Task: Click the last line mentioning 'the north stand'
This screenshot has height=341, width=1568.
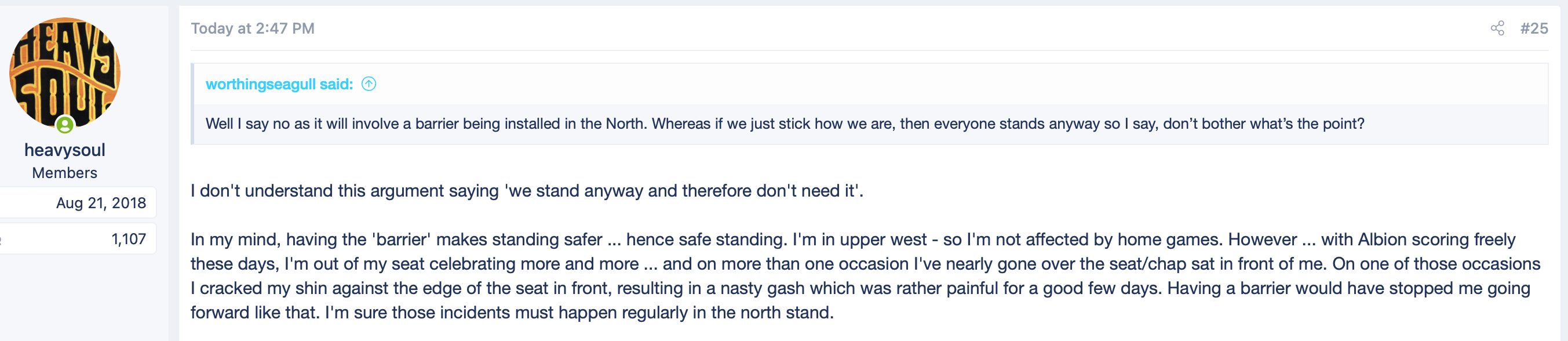Action: tap(512, 313)
